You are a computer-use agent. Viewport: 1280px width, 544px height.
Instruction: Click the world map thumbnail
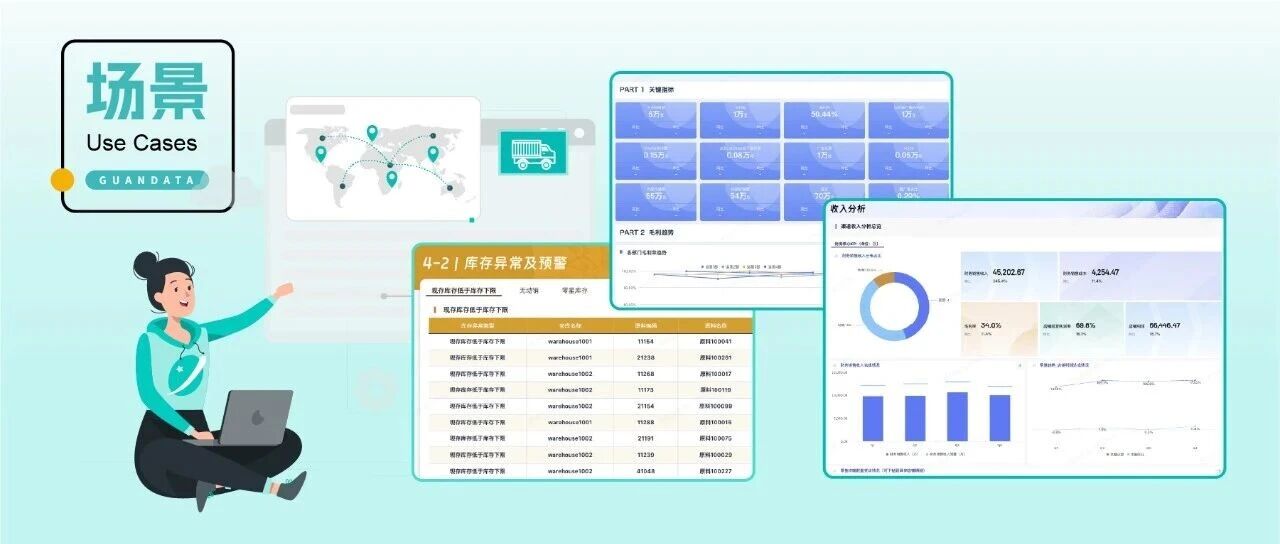[x=383, y=158]
